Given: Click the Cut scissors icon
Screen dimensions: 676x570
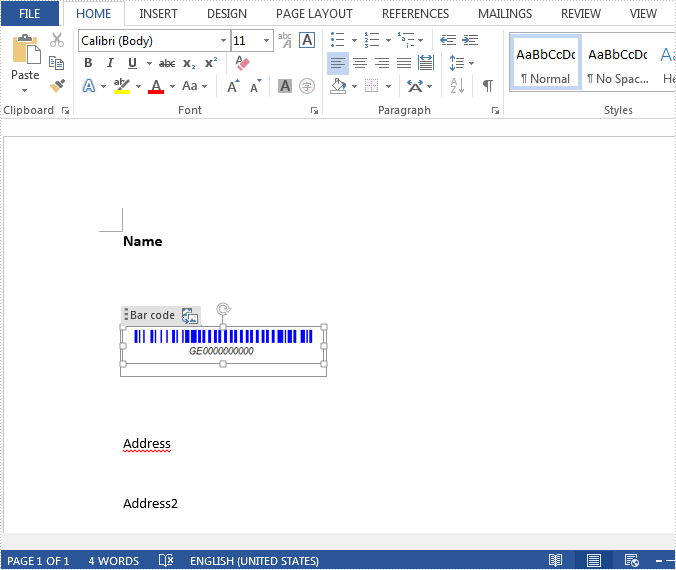Looking at the screenshot, I should 56,40.
